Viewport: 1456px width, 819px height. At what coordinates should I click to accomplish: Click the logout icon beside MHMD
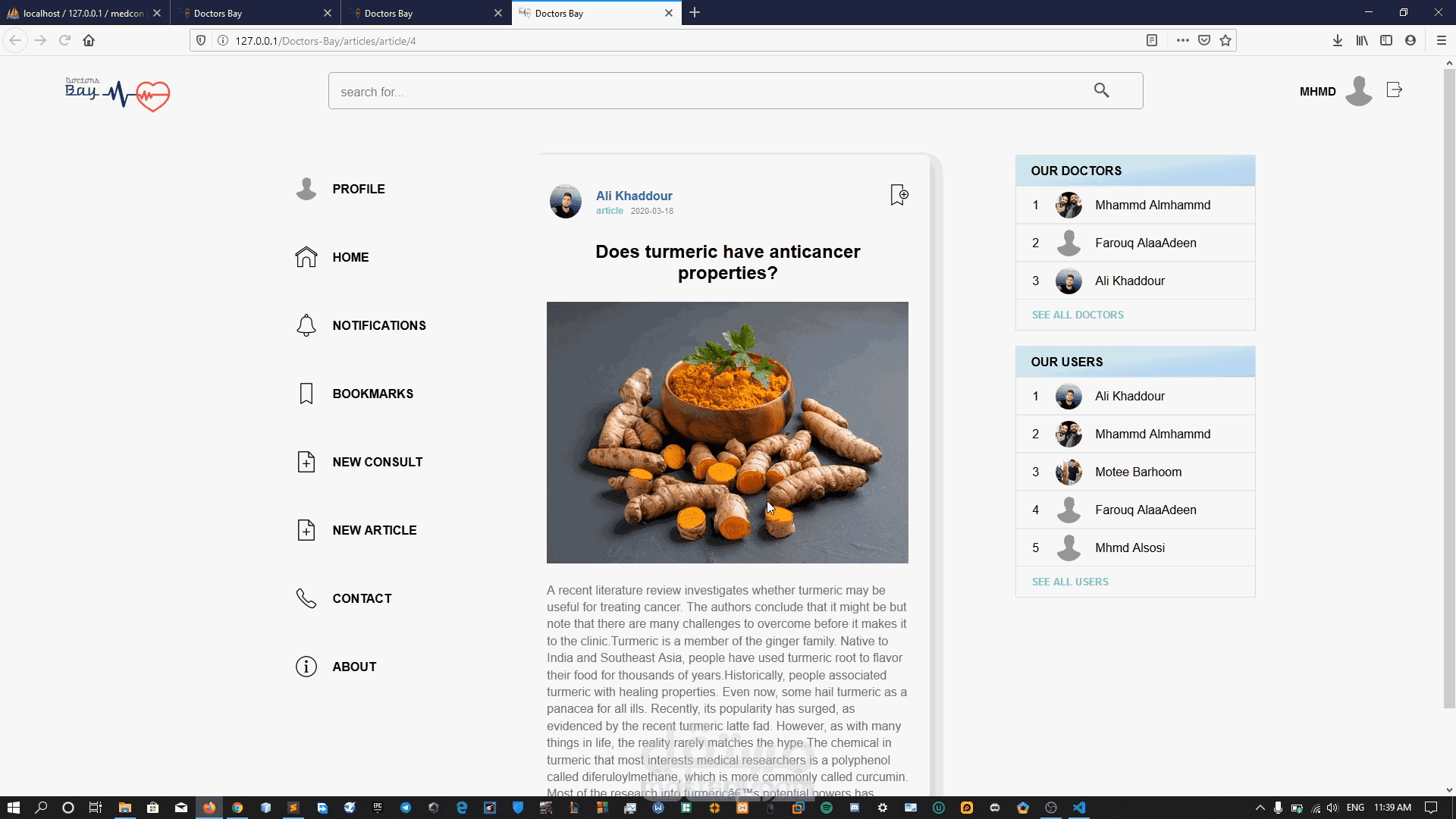(x=1394, y=90)
